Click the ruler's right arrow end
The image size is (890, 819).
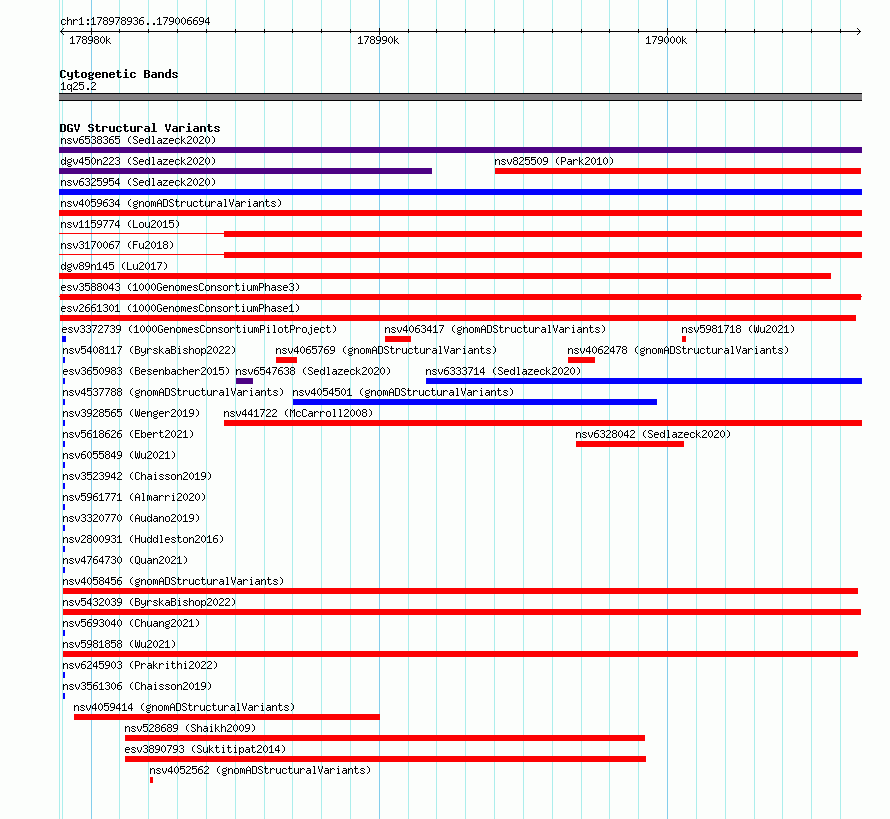tap(859, 31)
